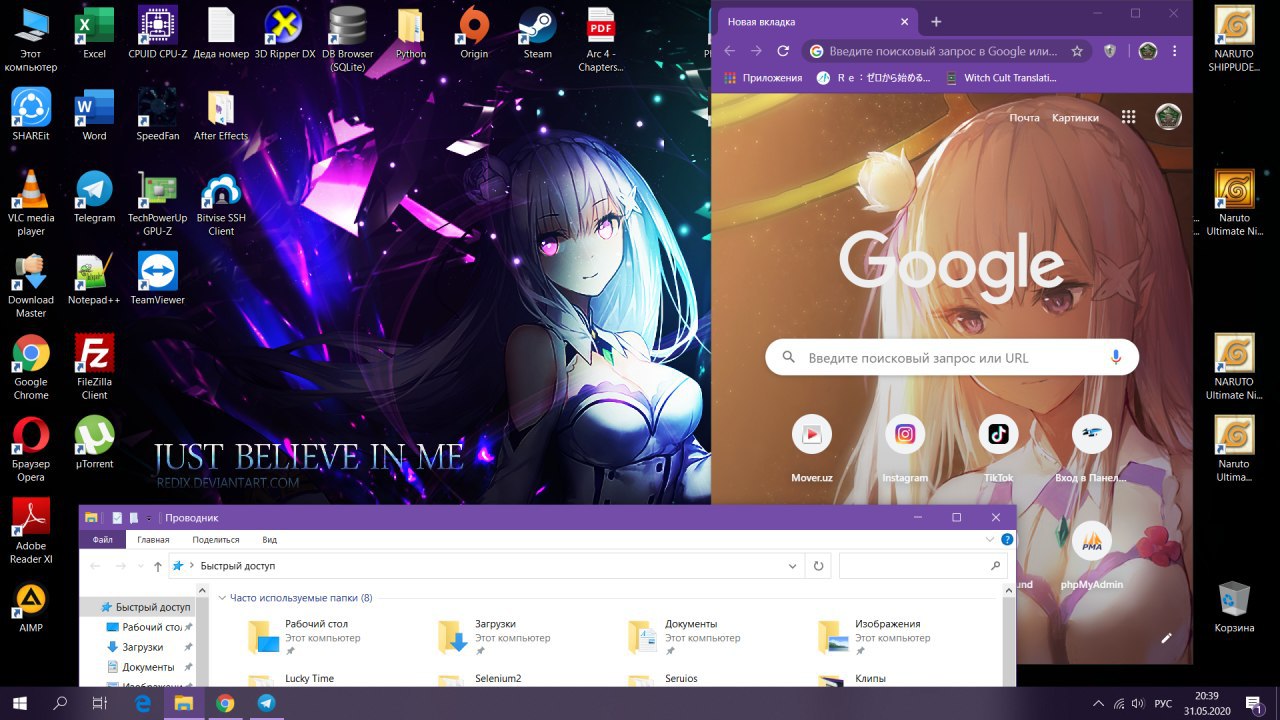Select Bitvise SSH Client icon
The height and width of the screenshot is (720, 1280).
point(221,204)
